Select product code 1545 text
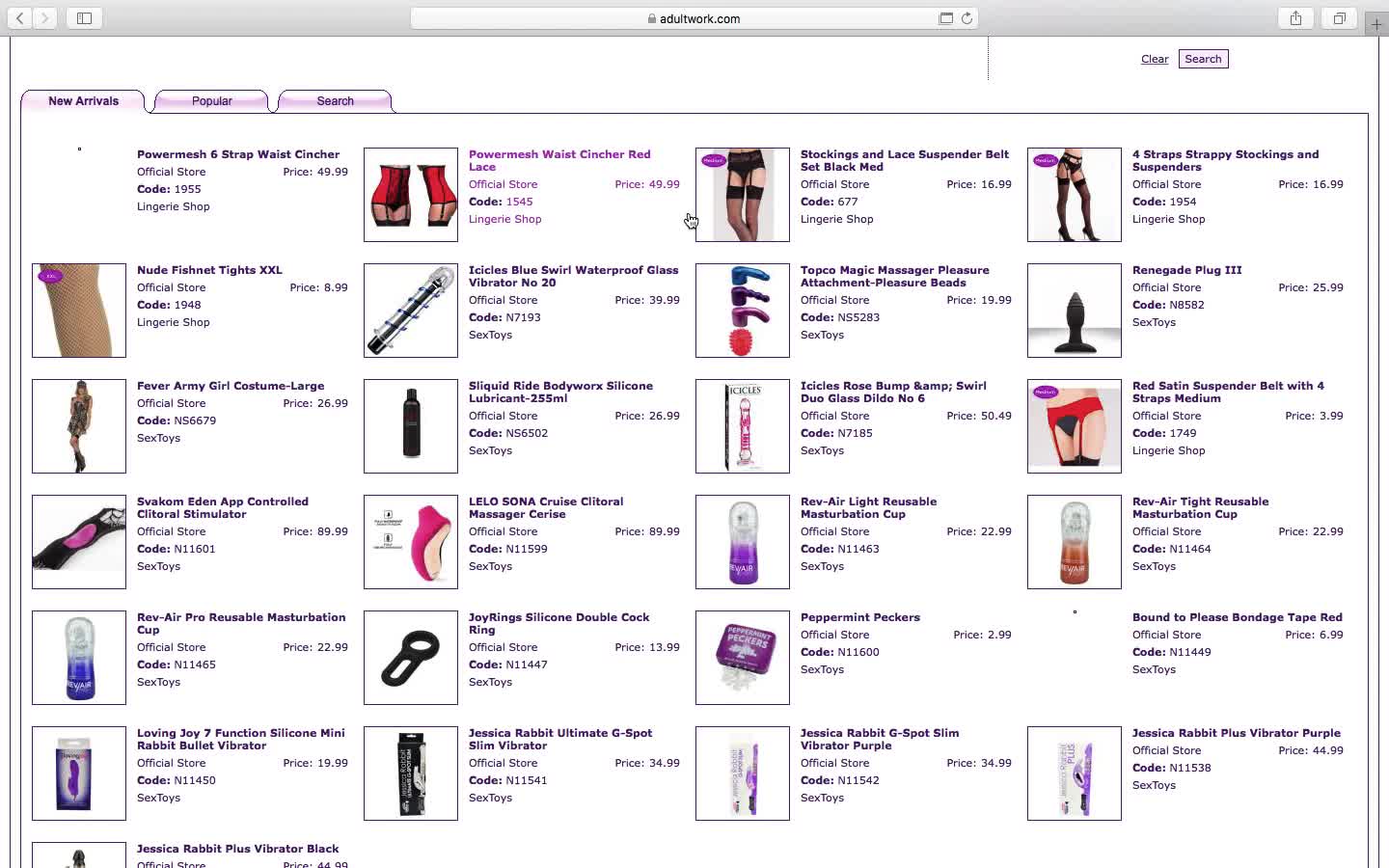The height and width of the screenshot is (868, 1389). point(519,202)
